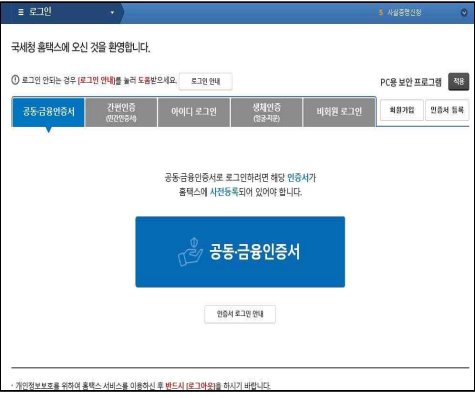Select the 공동·금융인증서 tab
This screenshot has height=398, width=475.
(x=49, y=112)
